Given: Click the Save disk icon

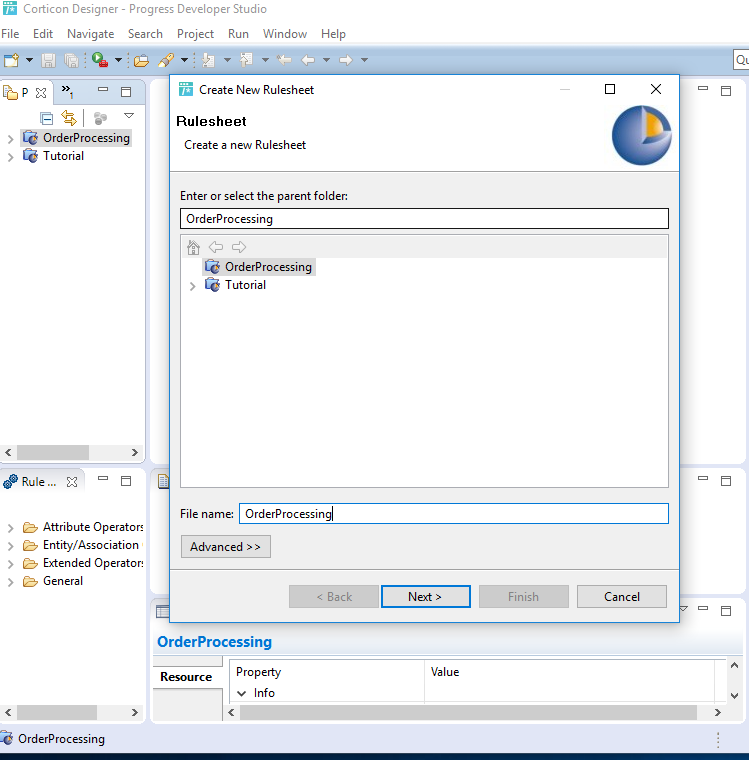Looking at the screenshot, I should point(48,60).
